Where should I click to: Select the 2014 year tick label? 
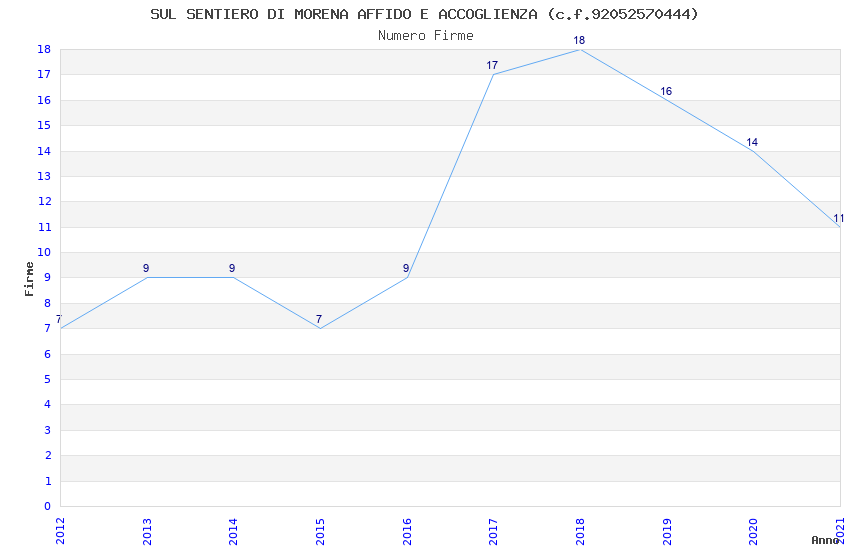233,531
